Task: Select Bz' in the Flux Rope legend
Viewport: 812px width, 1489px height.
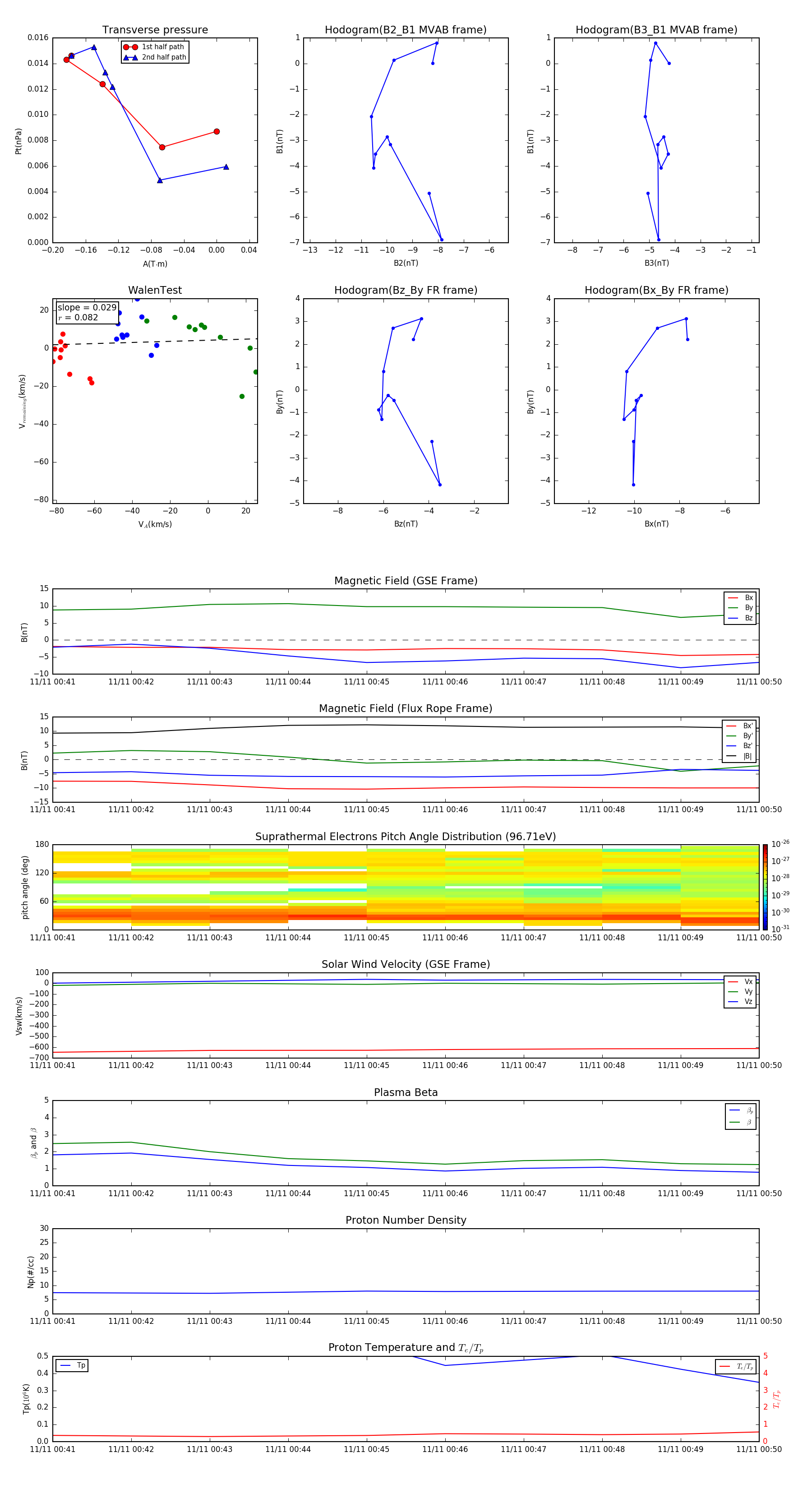Action: 740,746
